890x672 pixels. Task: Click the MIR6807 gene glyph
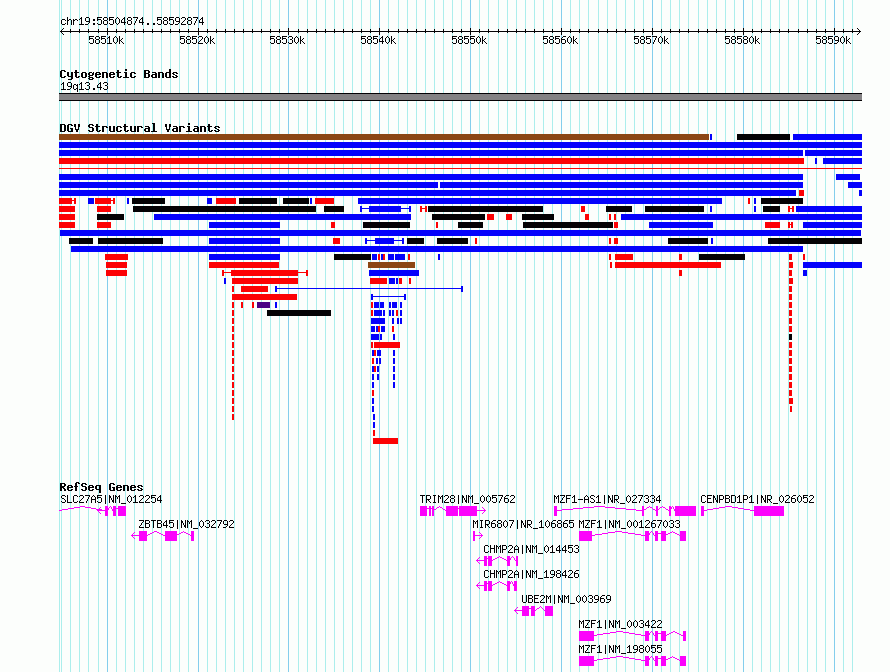477,536
